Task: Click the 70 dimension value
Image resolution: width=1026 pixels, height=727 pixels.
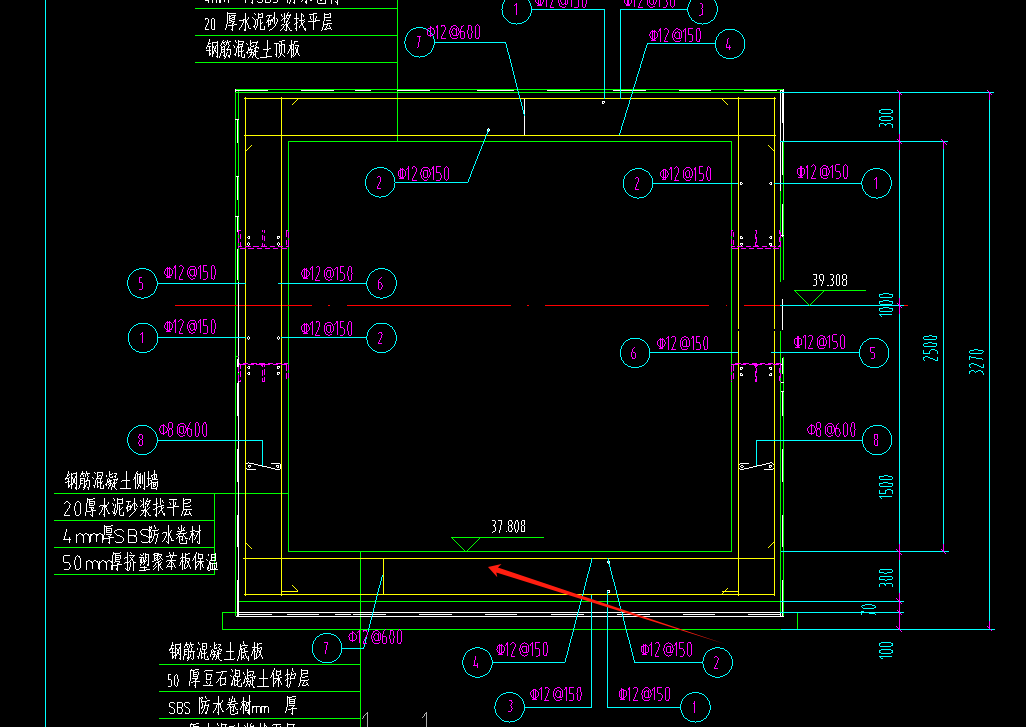Action: pyautogui.click(x=868, y=609)
